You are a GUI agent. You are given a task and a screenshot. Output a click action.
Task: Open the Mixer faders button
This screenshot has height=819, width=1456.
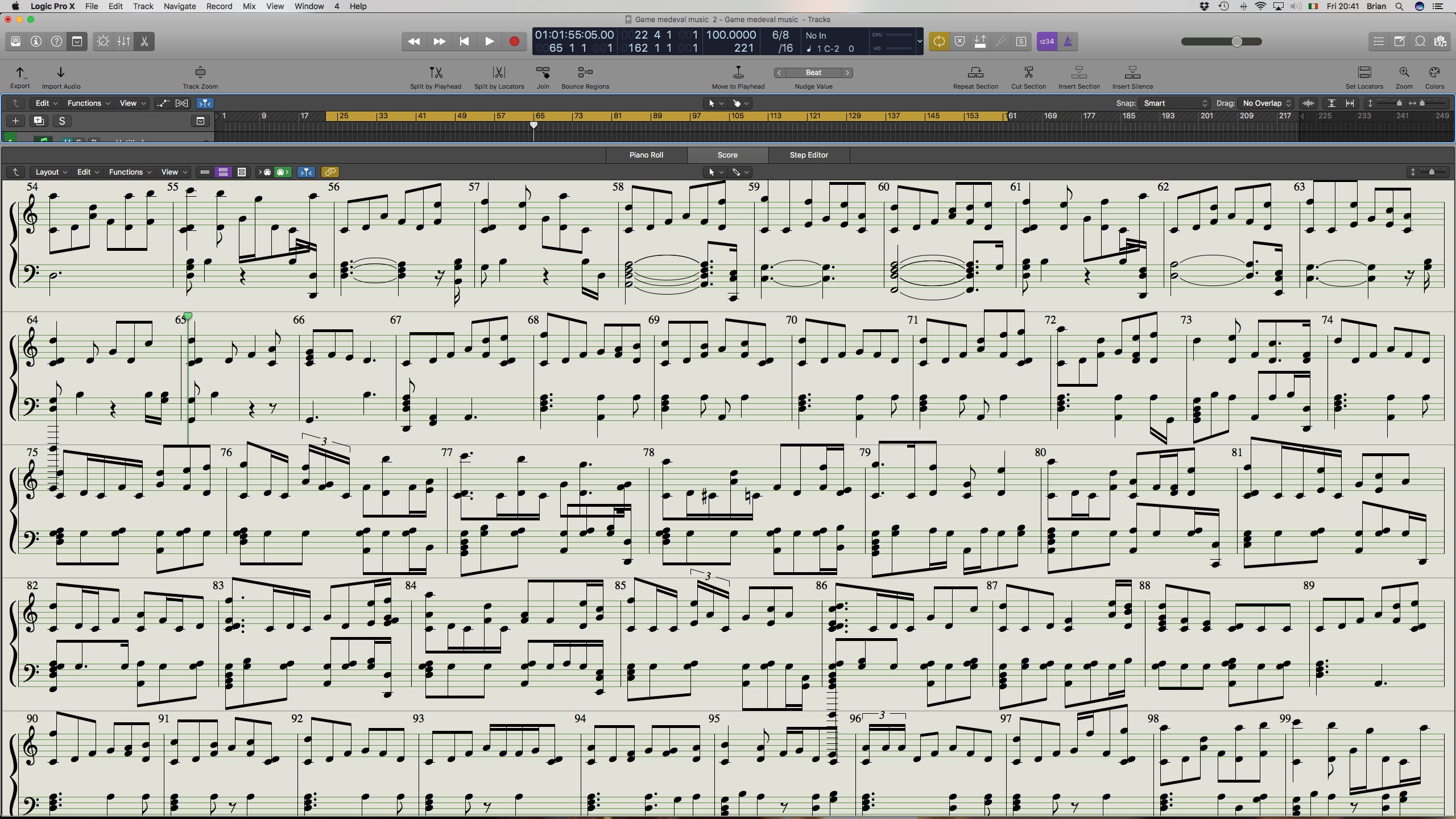point(124,42)
